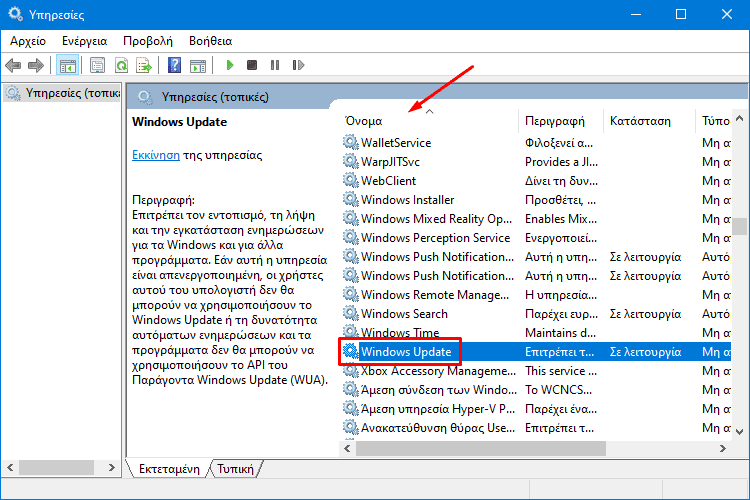Sort by the Περιγραφή column header
750x500 pixels.
click(561, 121)
